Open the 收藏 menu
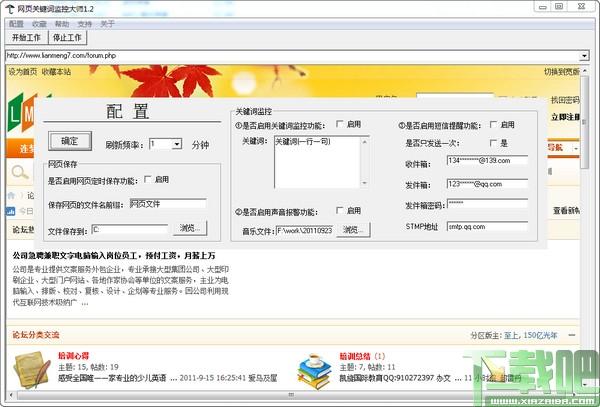 tap(39, 24)
